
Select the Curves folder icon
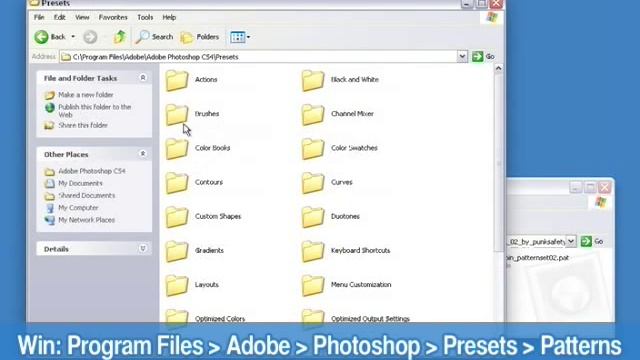click(x=313, y=182)
